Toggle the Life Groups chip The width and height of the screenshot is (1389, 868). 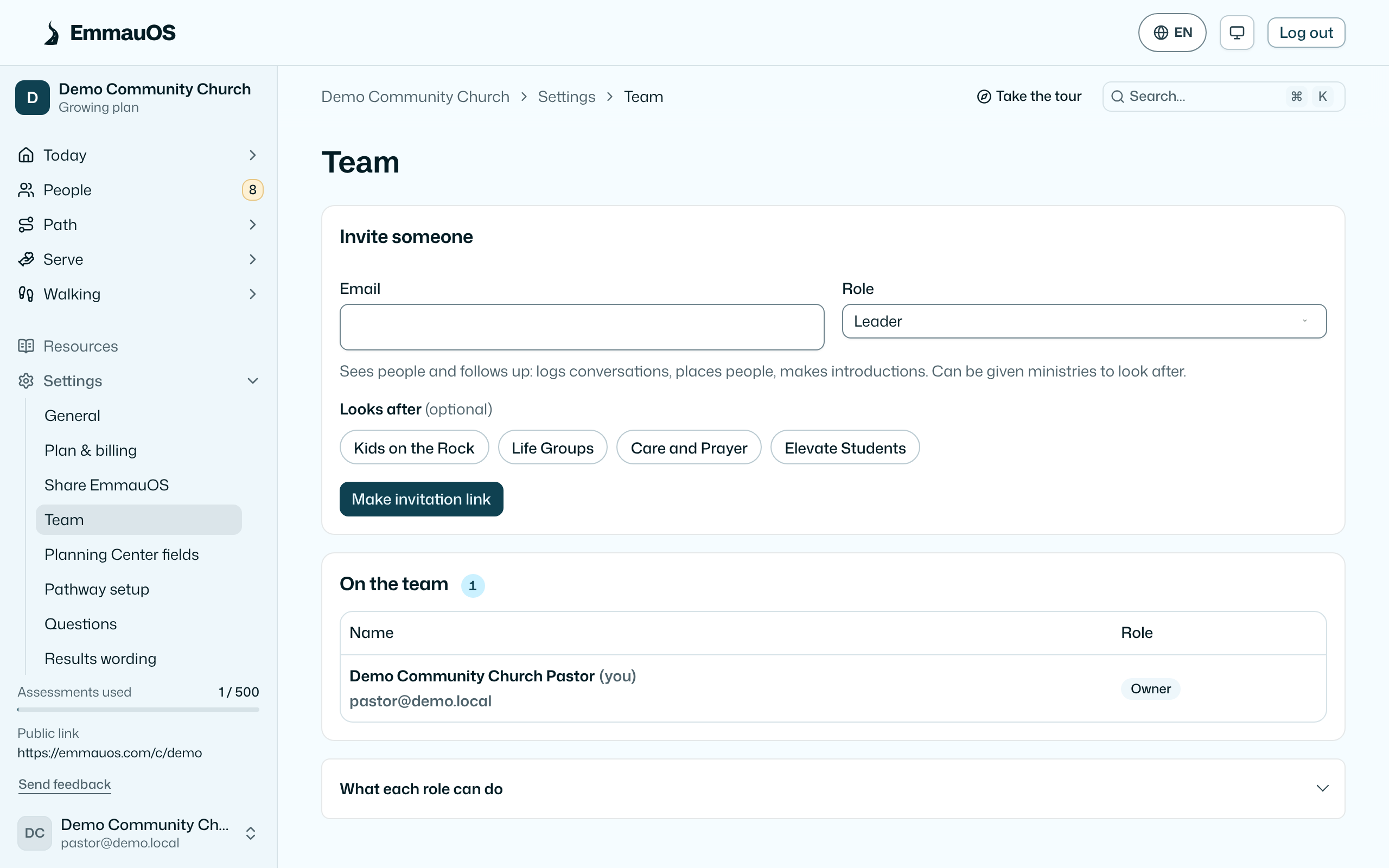click(x=553, y=447)
